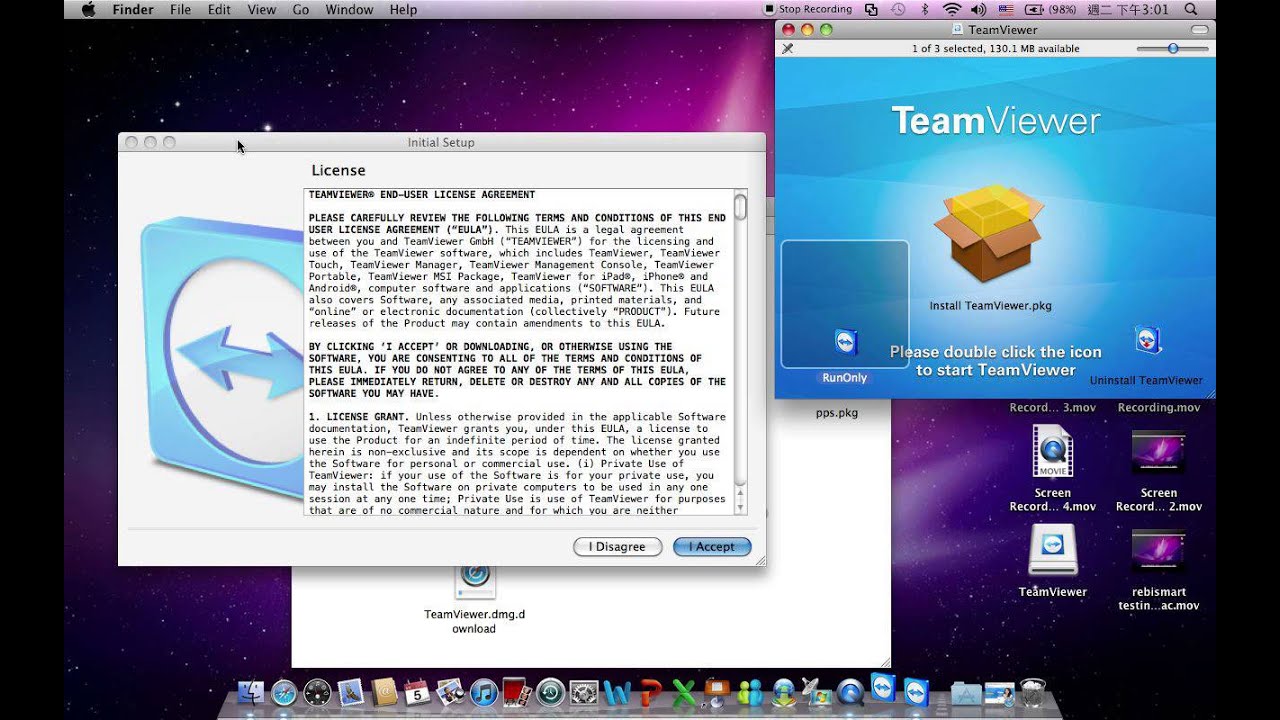Open Finder from the Dock
This screenshot has width=1280, height=720.
250,692
